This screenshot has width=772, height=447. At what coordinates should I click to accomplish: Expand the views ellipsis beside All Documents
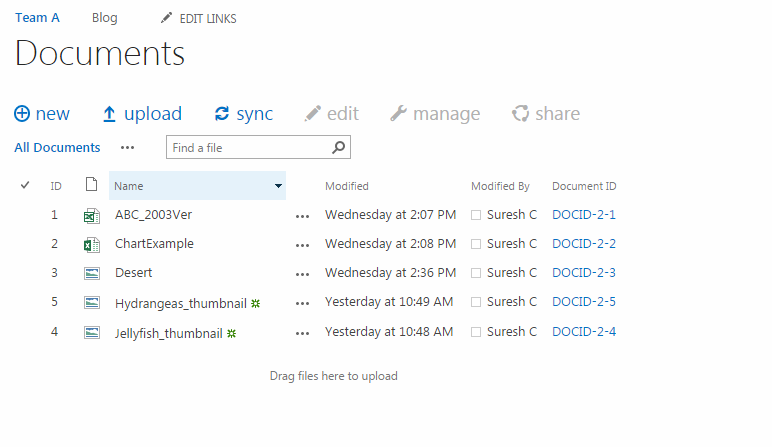pyautogui.click(x=127, y=148)
